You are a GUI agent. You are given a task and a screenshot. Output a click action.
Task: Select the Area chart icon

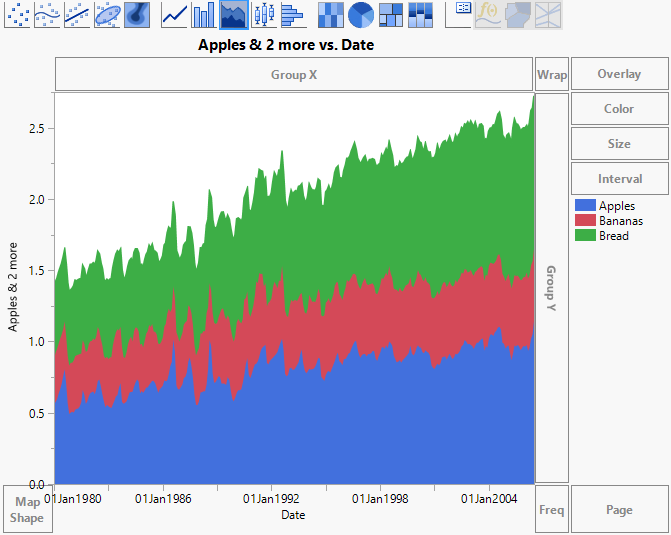click(234, 14)
